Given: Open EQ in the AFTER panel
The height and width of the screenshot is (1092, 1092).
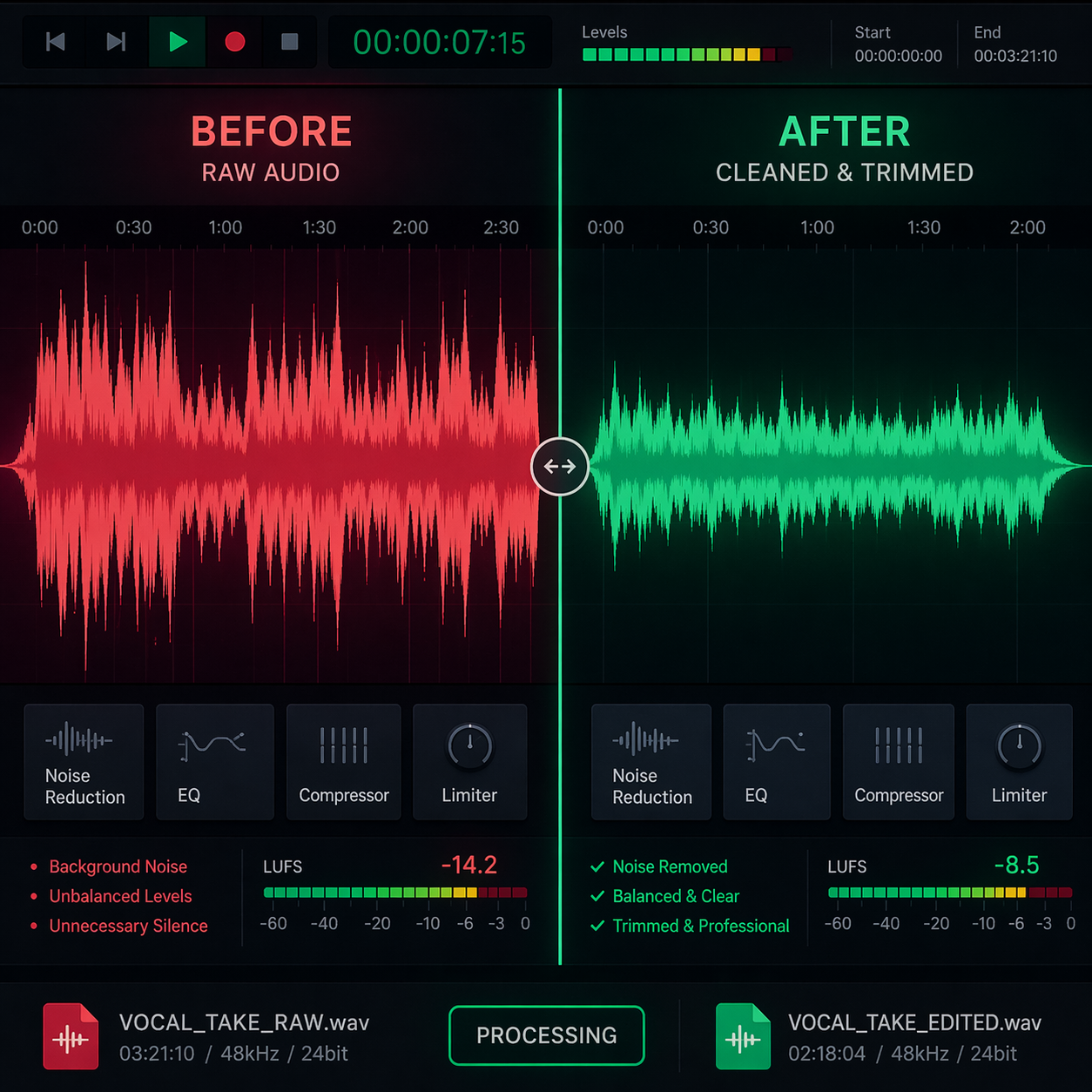Looking at the screenshot, I should (x=777, y=762).
